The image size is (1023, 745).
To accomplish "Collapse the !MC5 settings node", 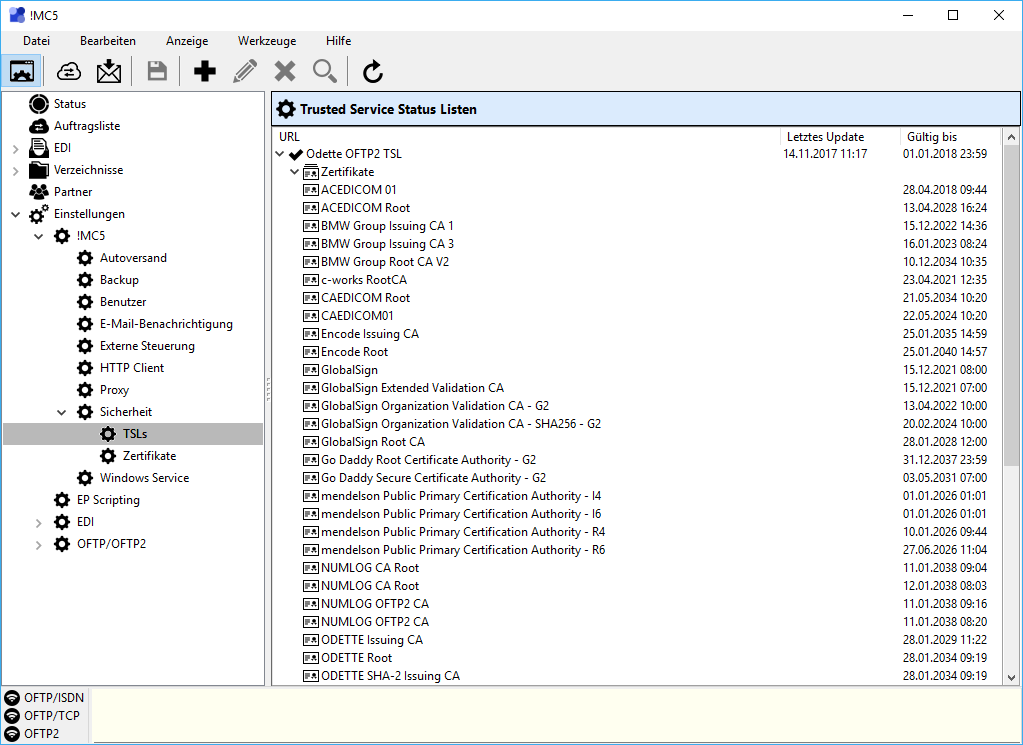I will point(38,236).
